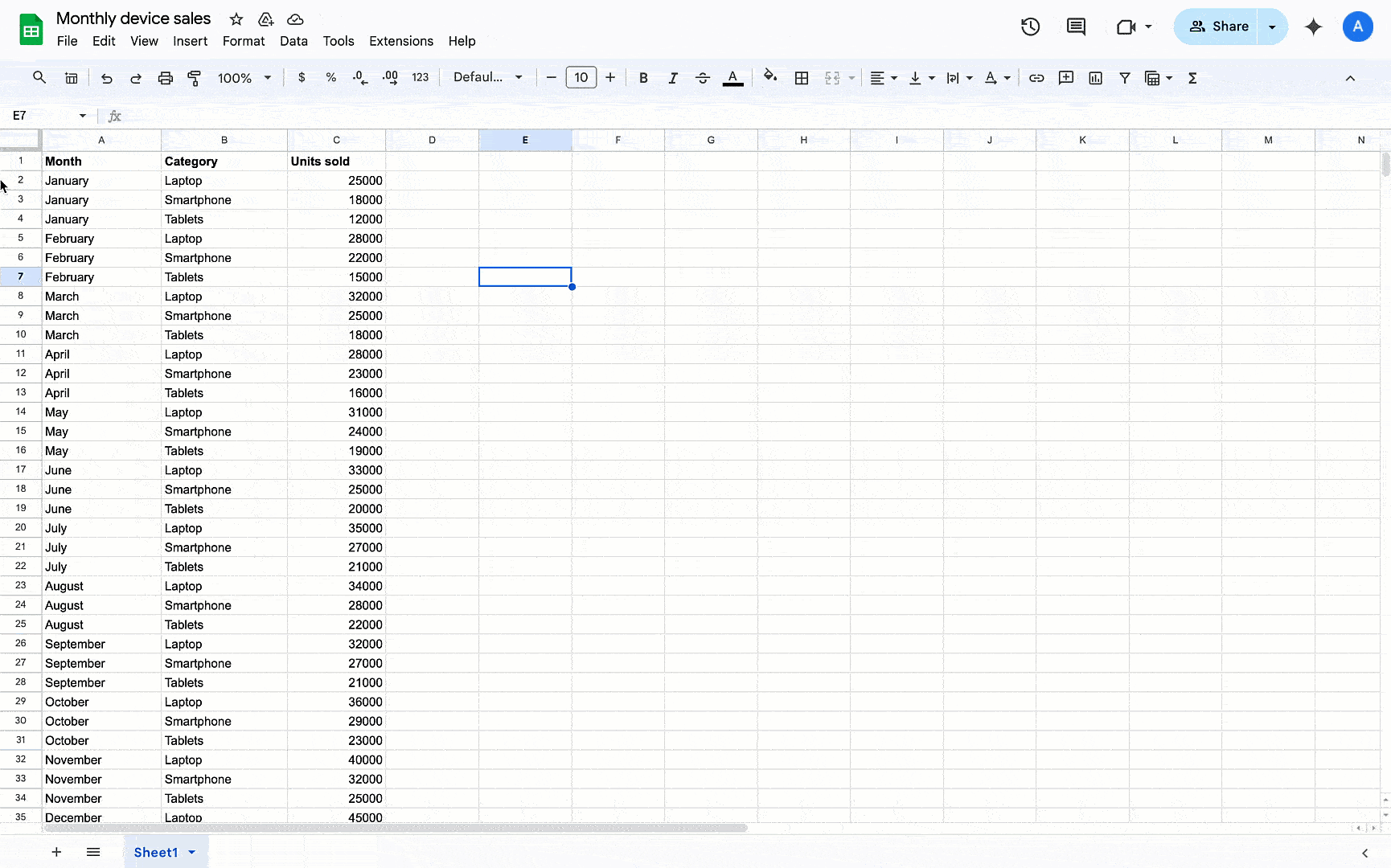
Task: Open the side panel arrow at bottom right
Action: pyautogui.click(x=1364, y=853)
